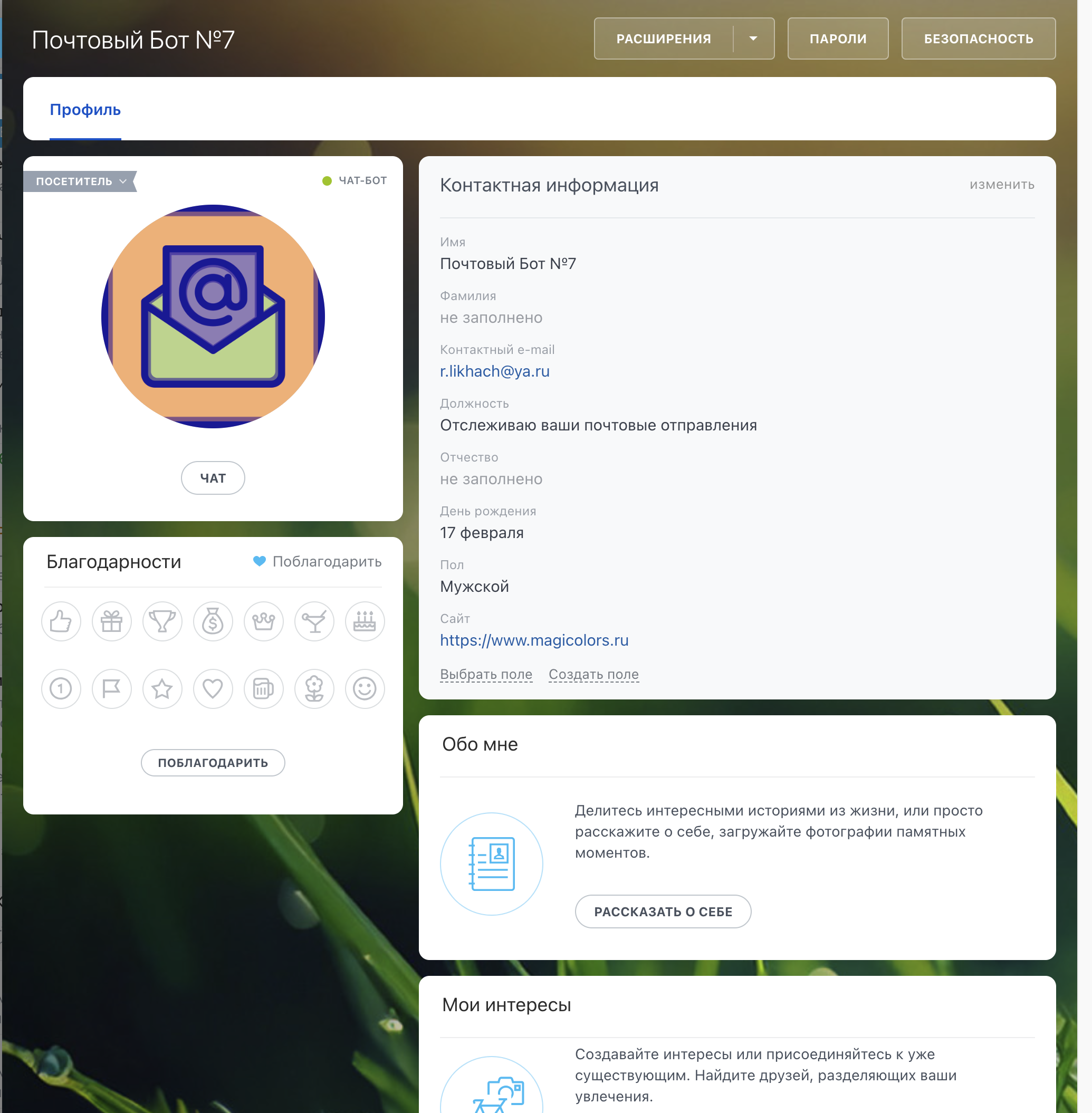Select the cocktail glass gratitude icon
Viewport: 1092px width, 1113px height.
[x=314, y=621]
